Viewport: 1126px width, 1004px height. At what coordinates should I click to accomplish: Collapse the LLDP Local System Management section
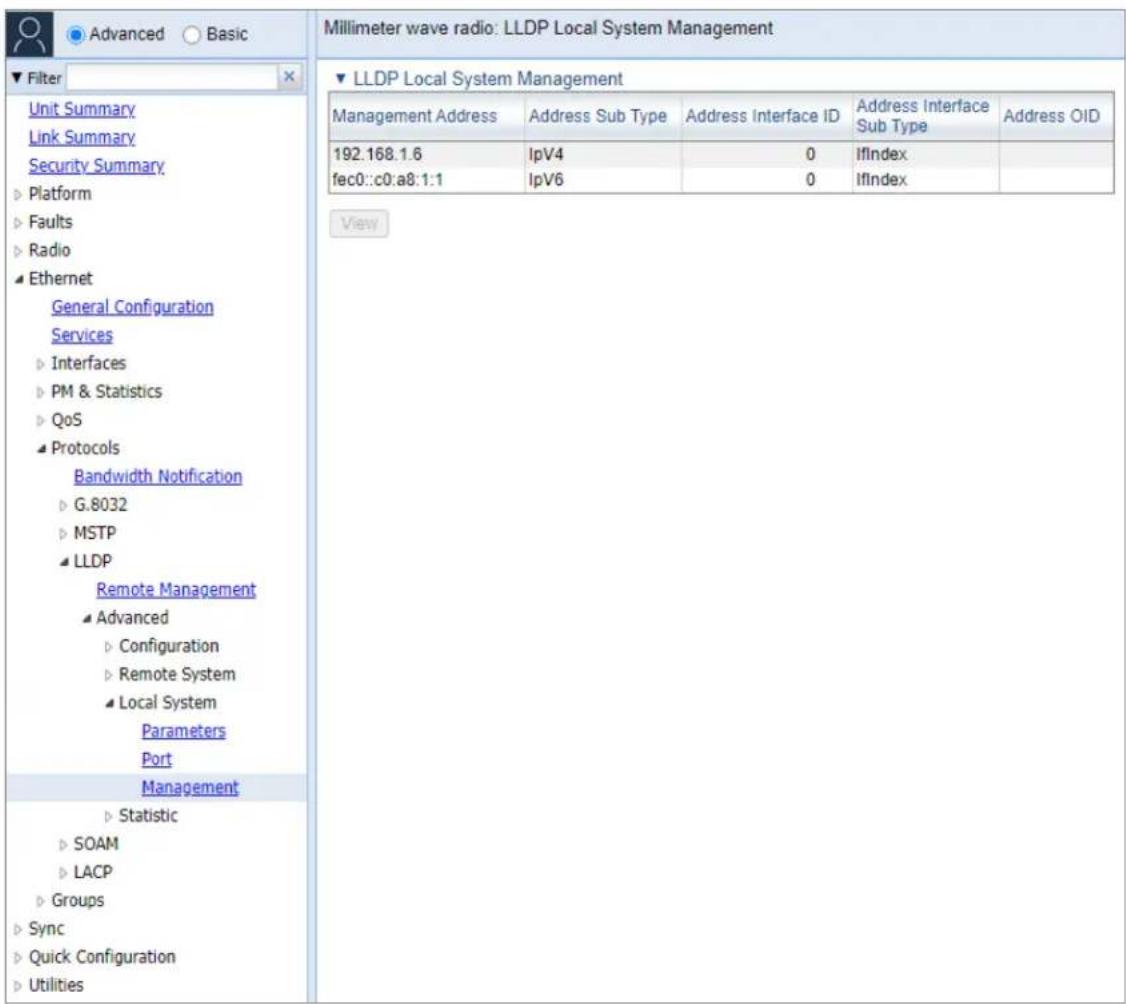(340, 78)
